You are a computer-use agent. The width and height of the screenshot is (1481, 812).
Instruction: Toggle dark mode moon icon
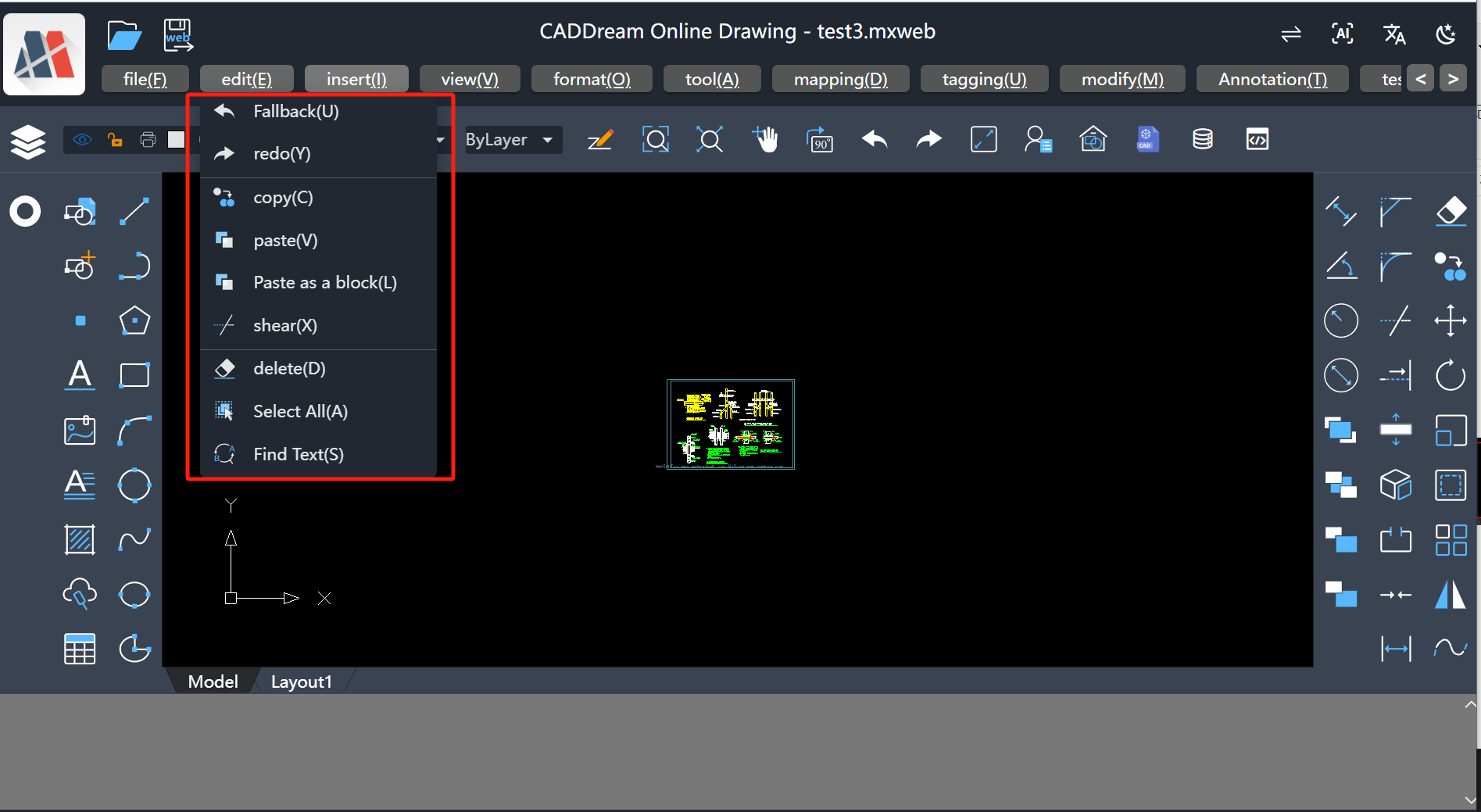tap(1446, 34)
